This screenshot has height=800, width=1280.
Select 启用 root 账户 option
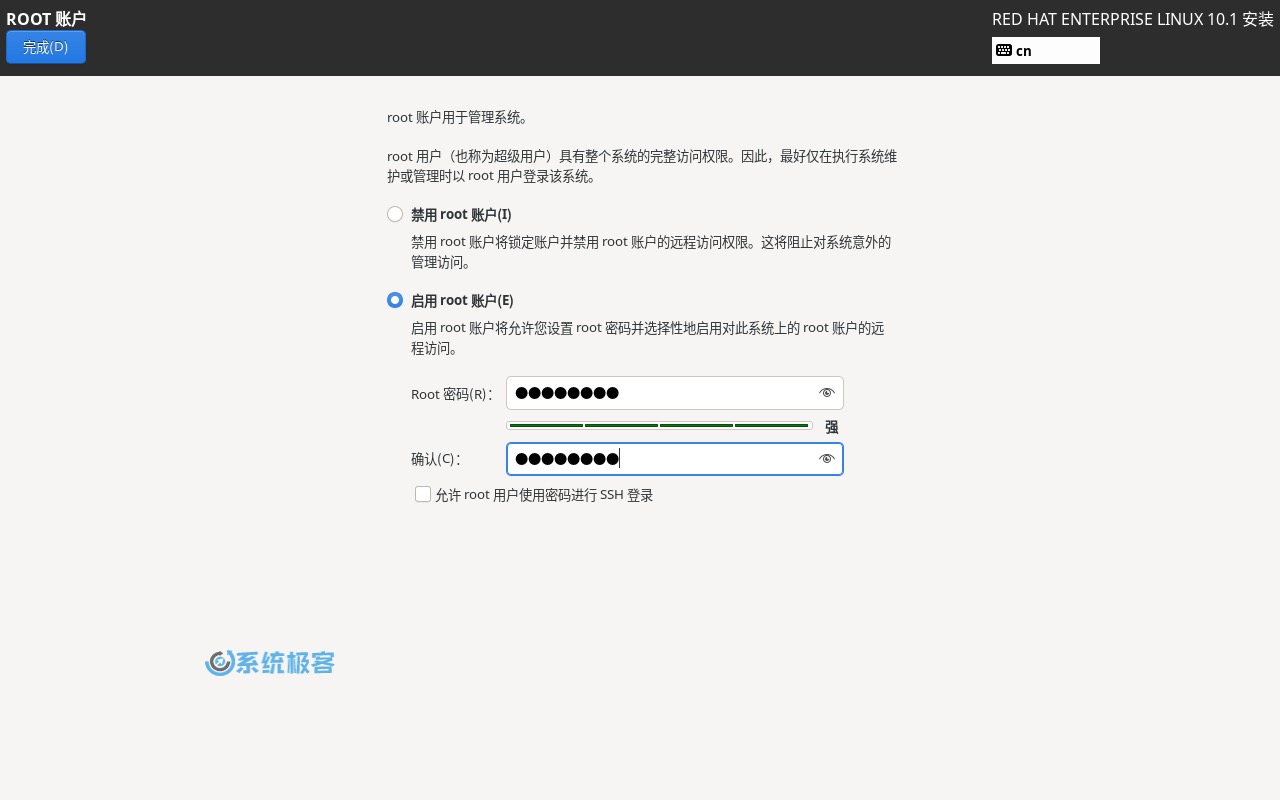(395, 300)
